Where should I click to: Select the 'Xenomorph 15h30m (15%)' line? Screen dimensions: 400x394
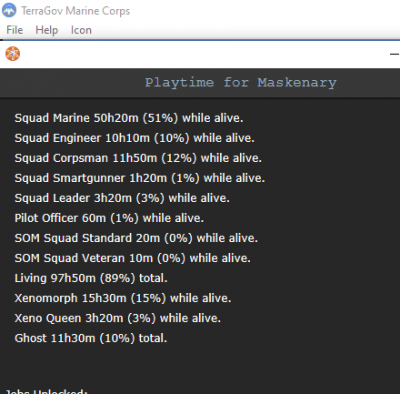[x=123, y=298]
